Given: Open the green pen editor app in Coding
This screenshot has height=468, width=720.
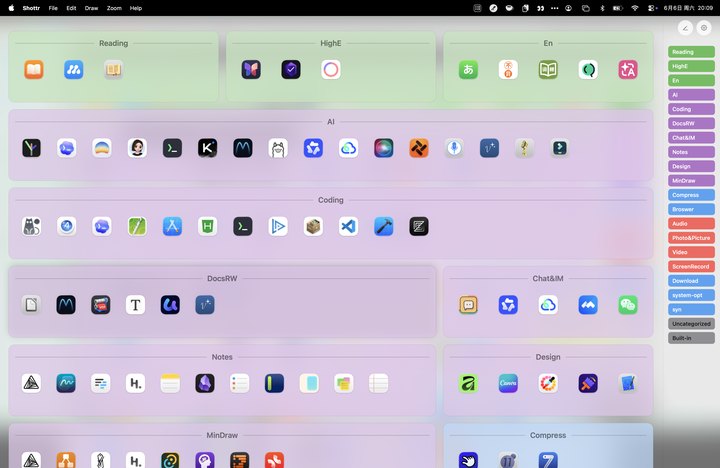Looking at the screenshot, I should pyautogui.click(x=137, y=226).
